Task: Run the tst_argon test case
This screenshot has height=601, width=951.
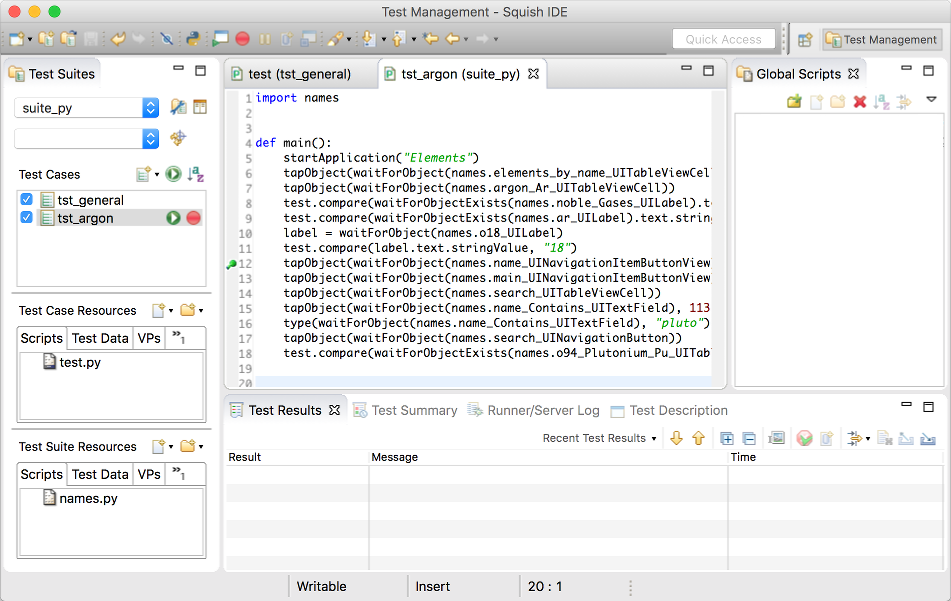Action: (173, 218)
